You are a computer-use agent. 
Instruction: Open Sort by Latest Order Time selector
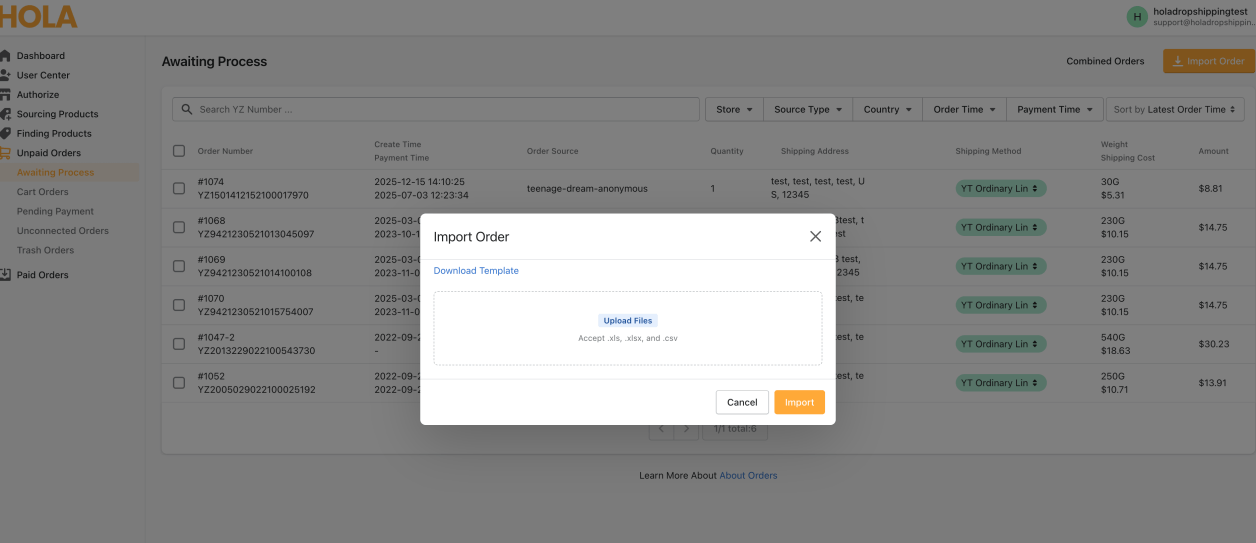(1175, 109)
